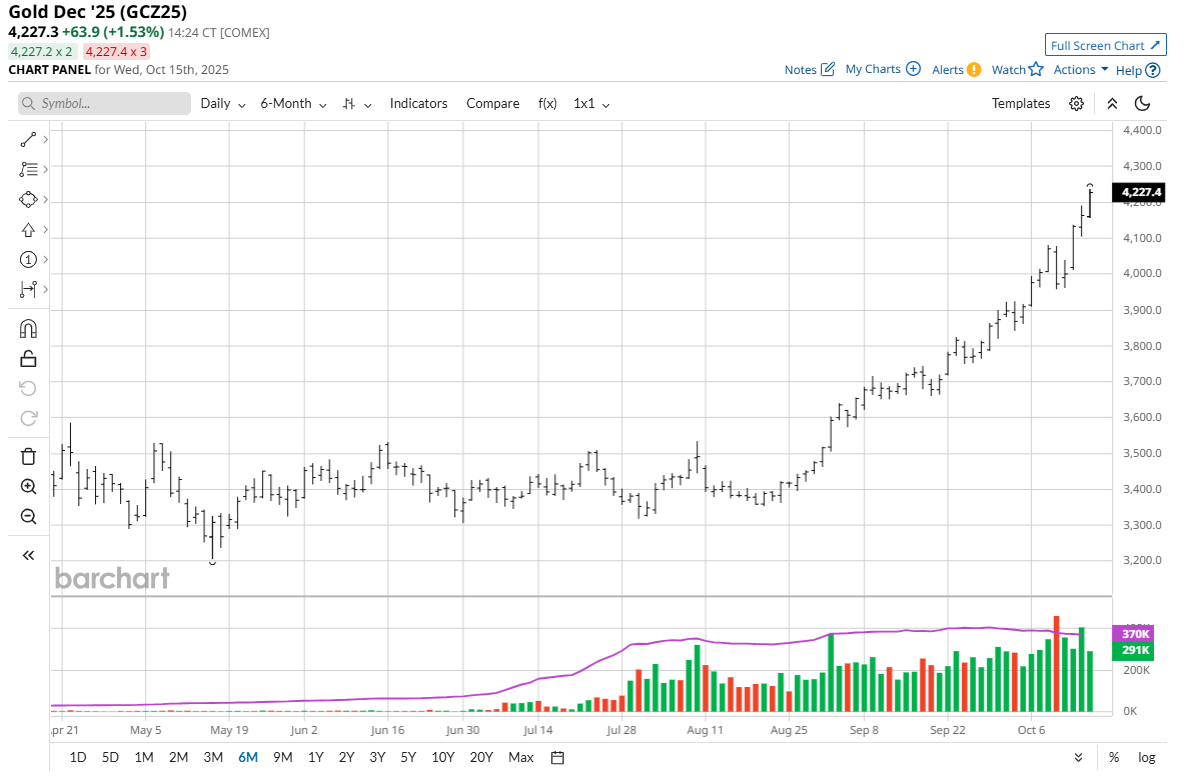Open the Daily interval dropdown
Image resolution: width=1195 pixels, height=782 pixels.
(x=223, y=104)
